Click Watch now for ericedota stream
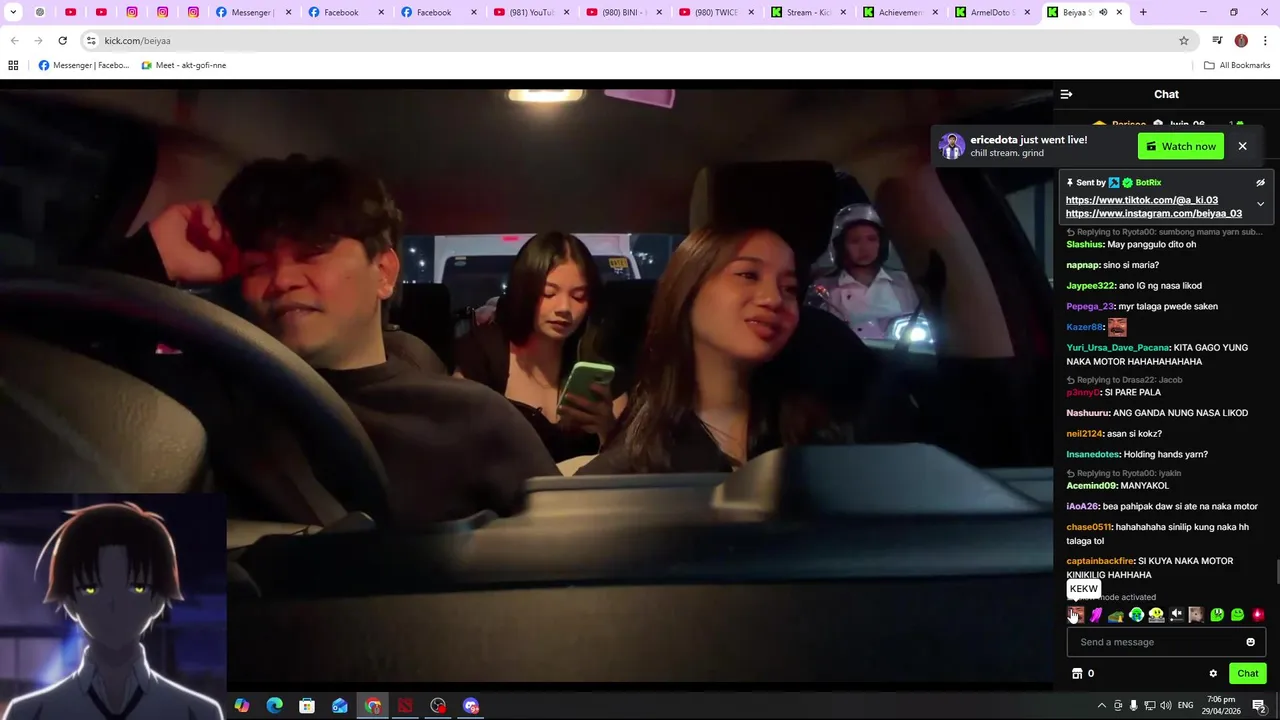Screen dimensions: 1280x720 (x=1181, y=146)
